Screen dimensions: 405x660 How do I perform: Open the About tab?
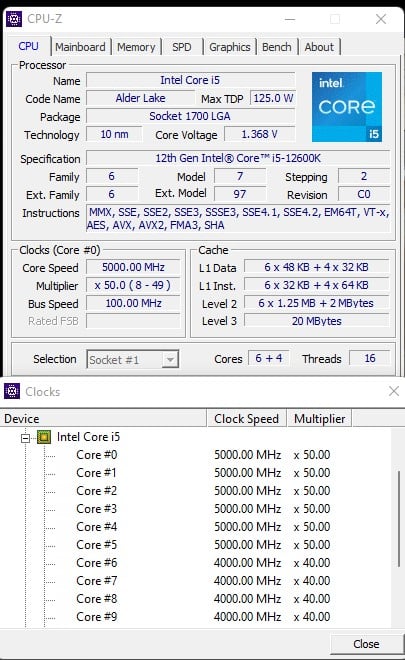click(x=319, y=47)
